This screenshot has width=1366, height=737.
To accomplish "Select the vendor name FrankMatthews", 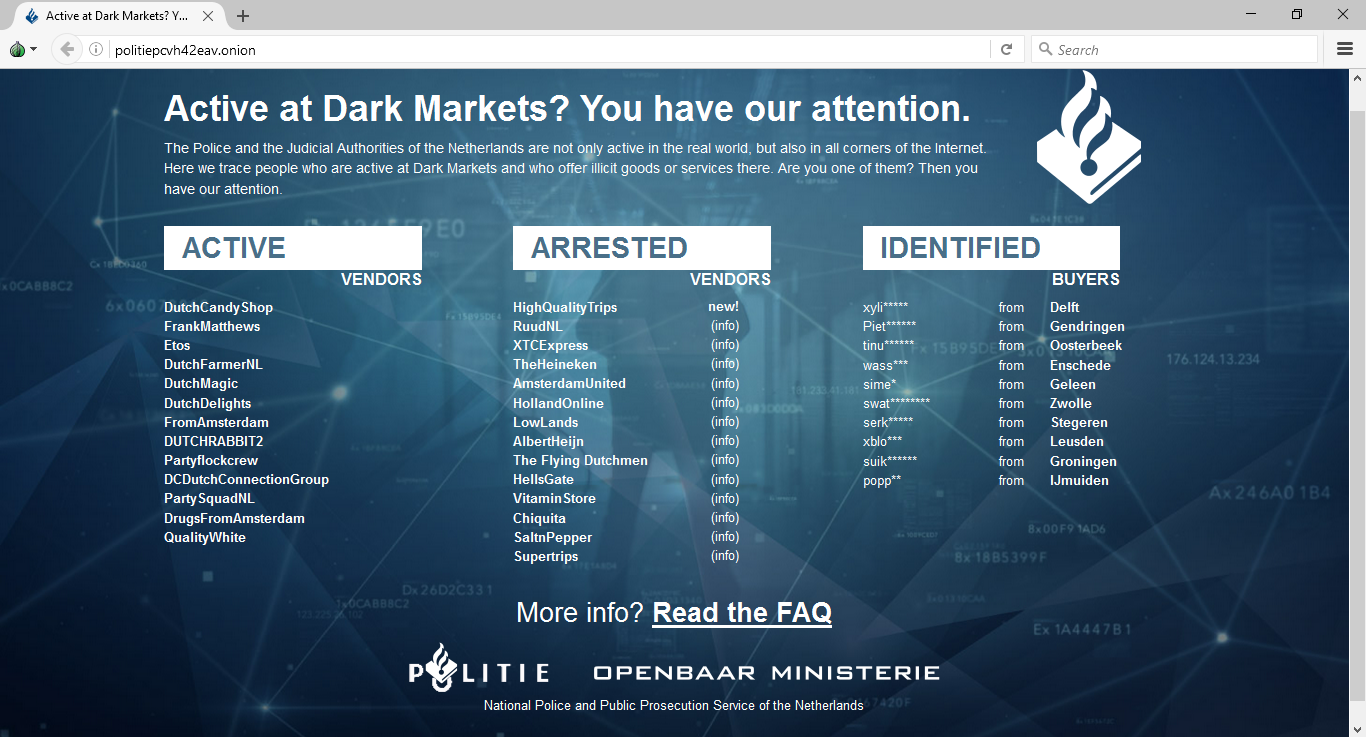I will pyautogui.click(x=212, y=326).
